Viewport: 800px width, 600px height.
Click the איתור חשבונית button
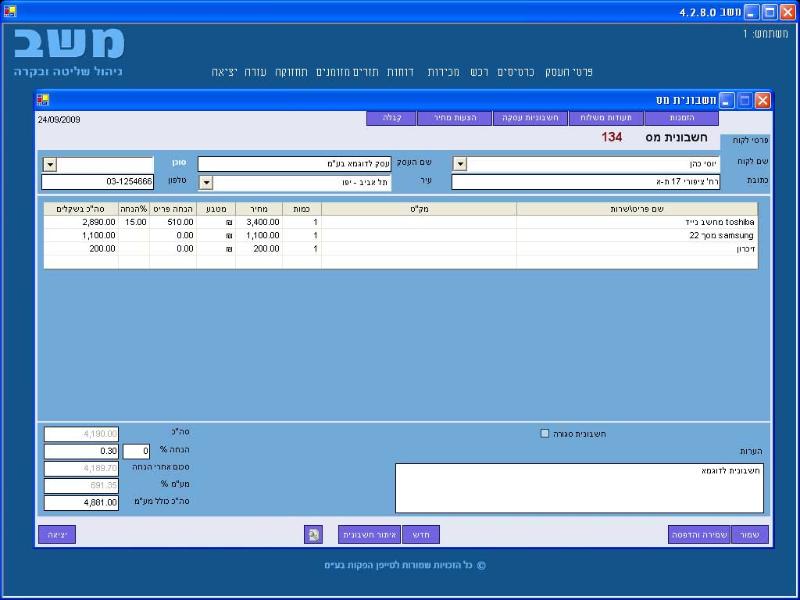pos(369,535)
